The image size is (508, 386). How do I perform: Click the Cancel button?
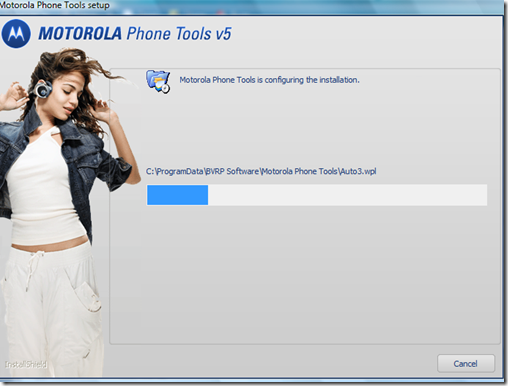point(466,363)
